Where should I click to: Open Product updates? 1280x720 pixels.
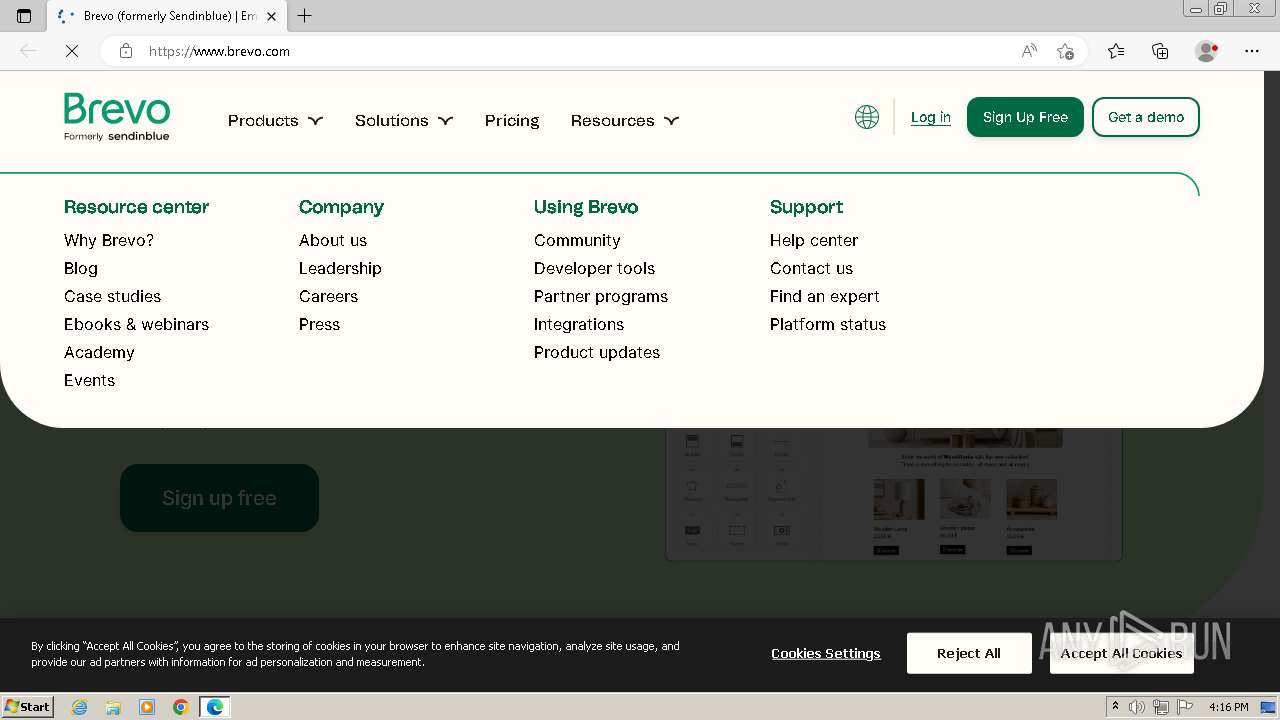point(597,352)
